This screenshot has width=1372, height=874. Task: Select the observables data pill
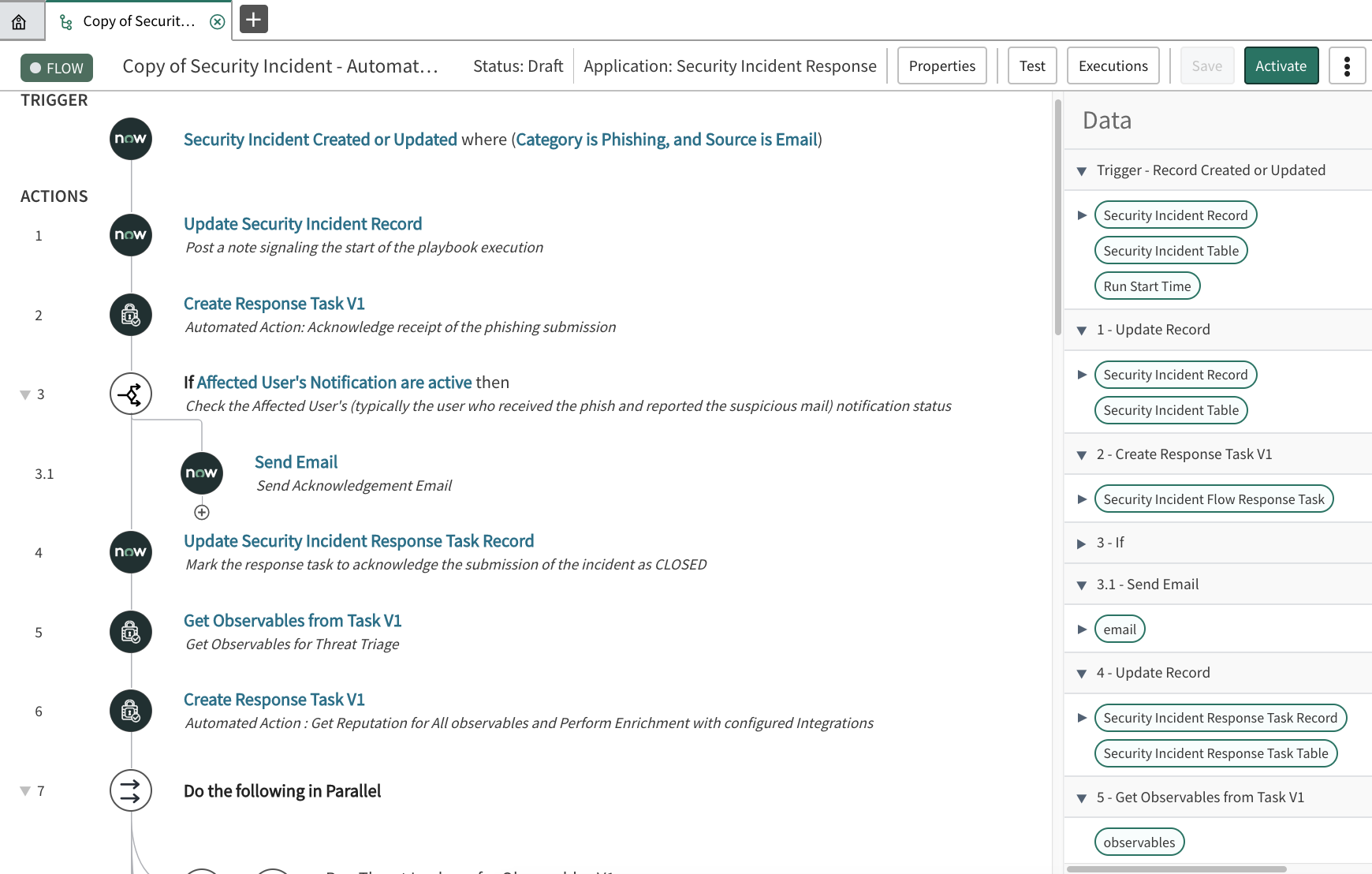[1139, 842]
